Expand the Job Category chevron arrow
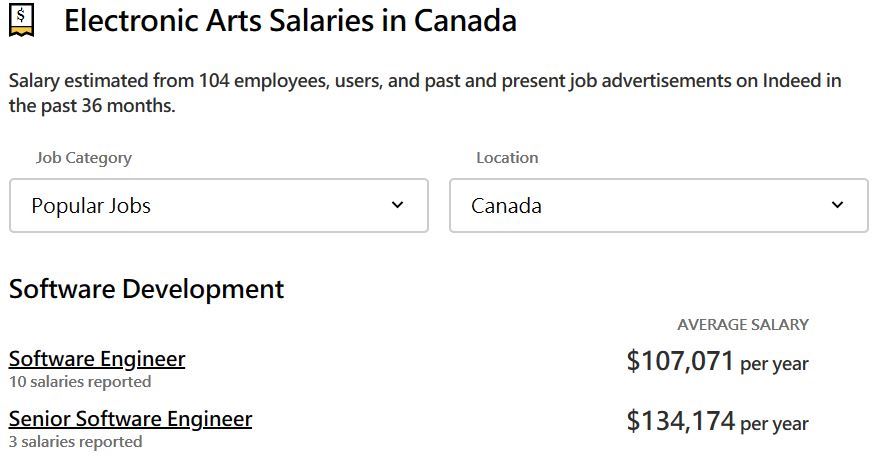882x466 pixels. (x=397, y=205)
